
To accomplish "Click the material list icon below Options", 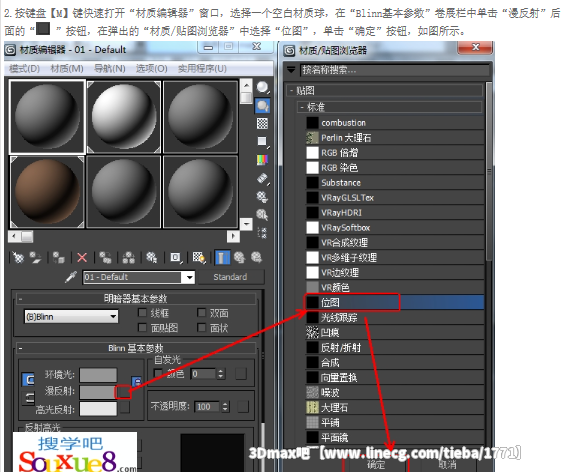I will pyautogui.click(x=262, y=233).
